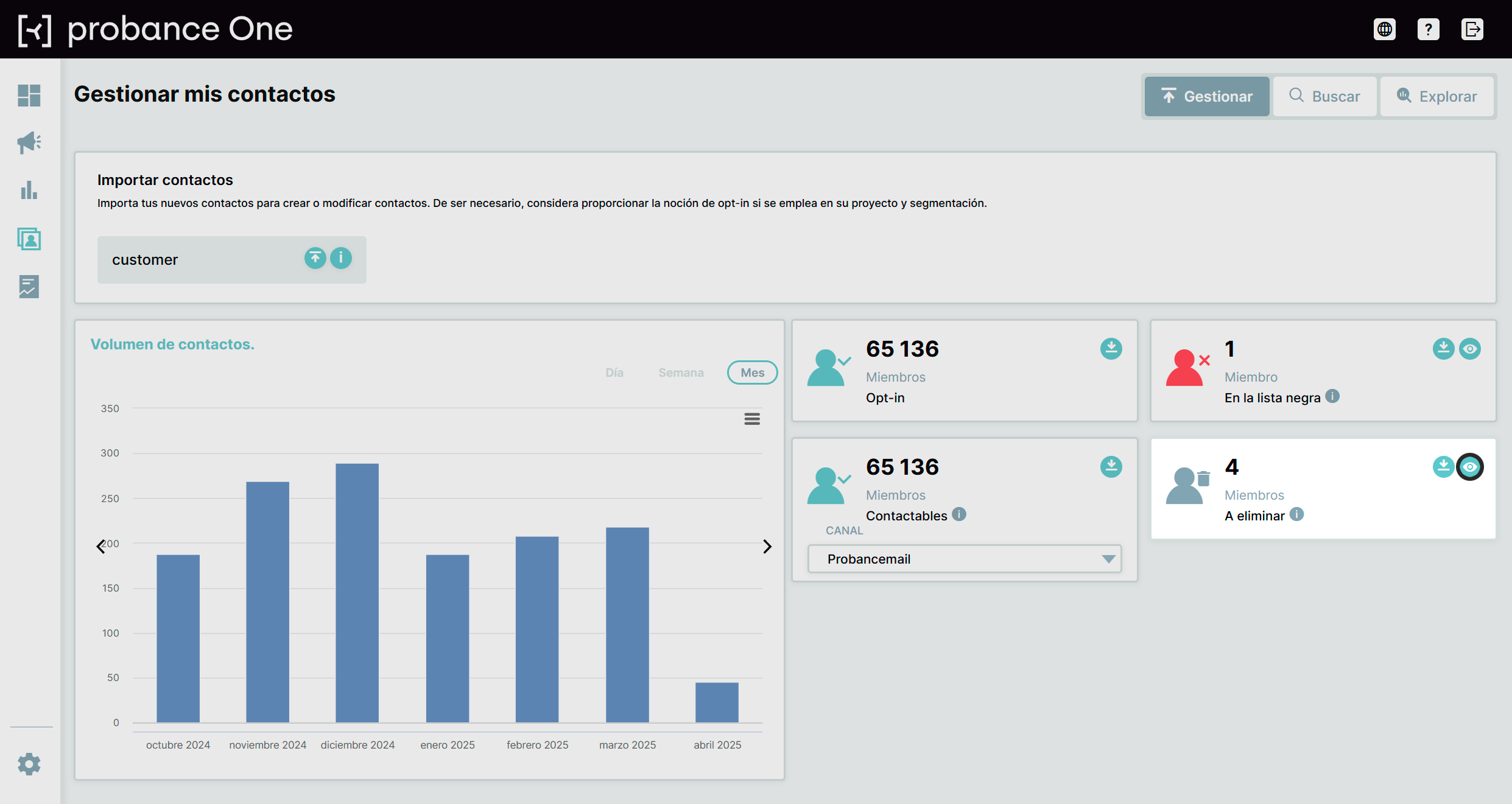Download Opt-in members list

coord(1111,349)
